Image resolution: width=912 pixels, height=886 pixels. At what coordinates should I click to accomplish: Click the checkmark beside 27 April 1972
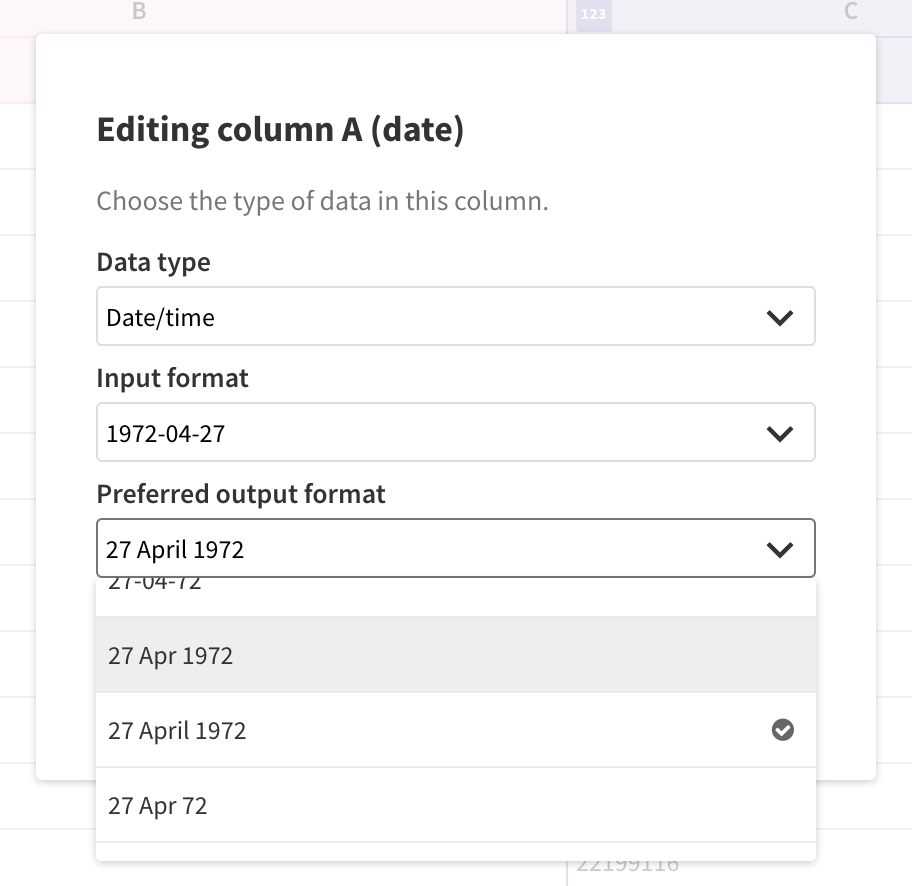(x=782, y=730)
